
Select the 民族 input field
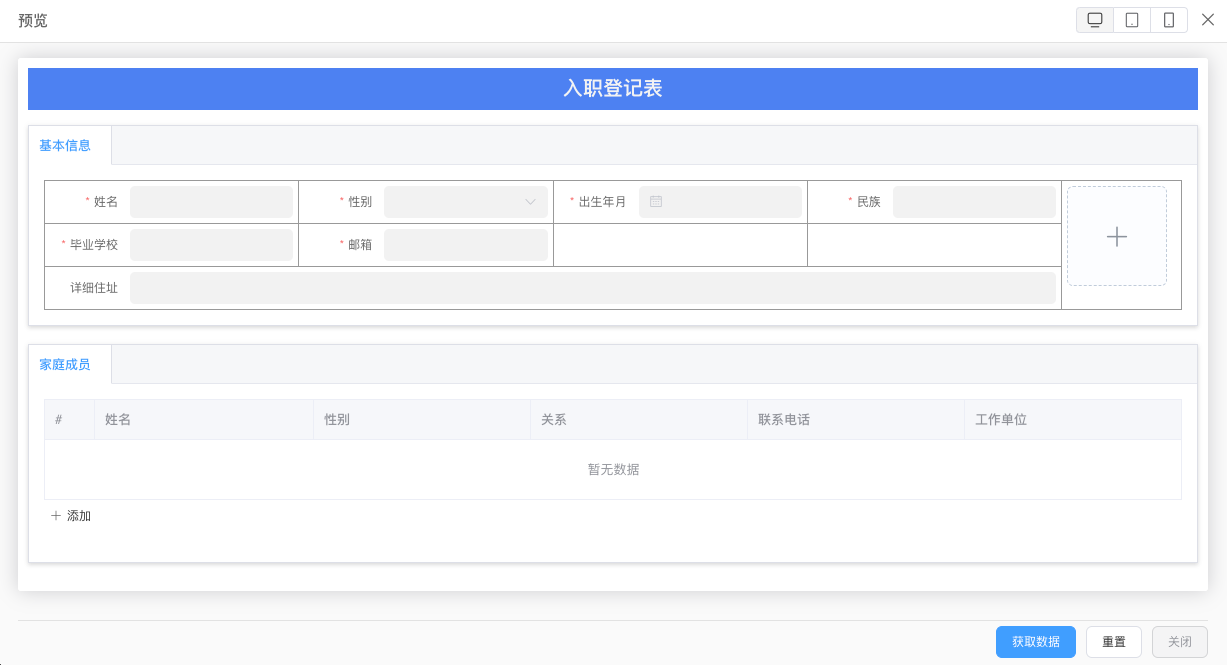pos(974,201)
